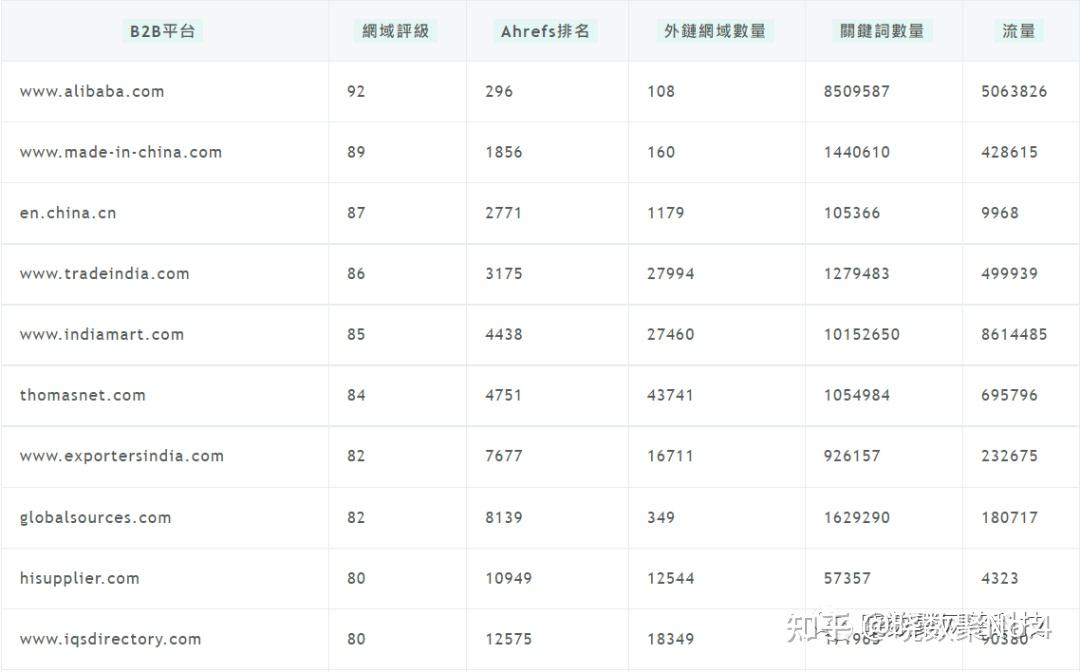Screen dimensions: 1080x672
Task: Click backlink domains value 27994
Action: pos(670,273)
